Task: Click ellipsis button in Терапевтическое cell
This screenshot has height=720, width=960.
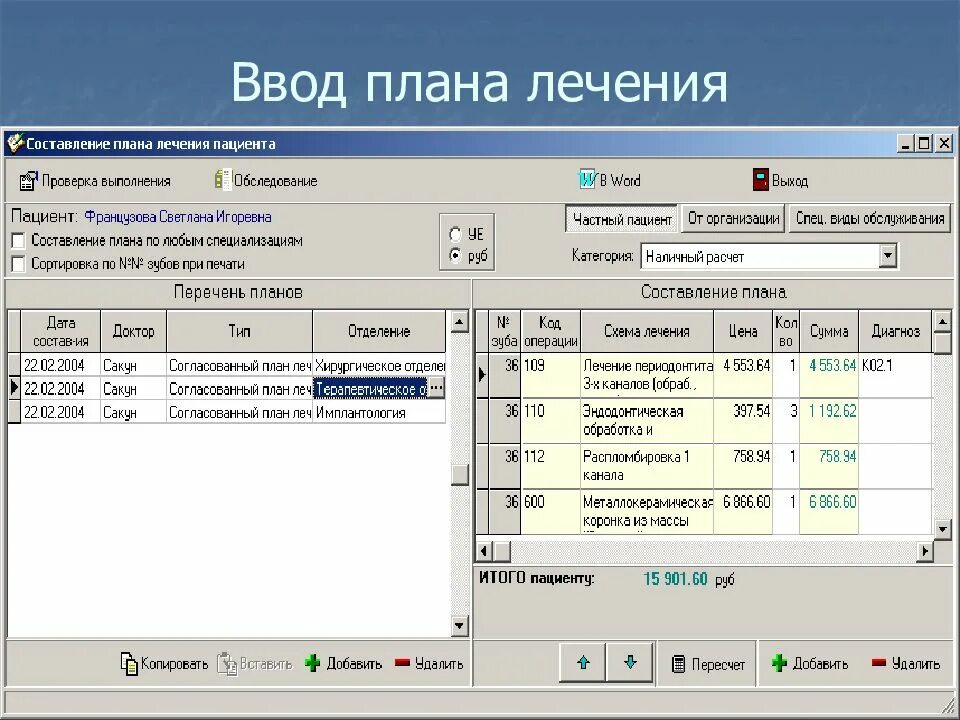Action: tap(435, 388)
